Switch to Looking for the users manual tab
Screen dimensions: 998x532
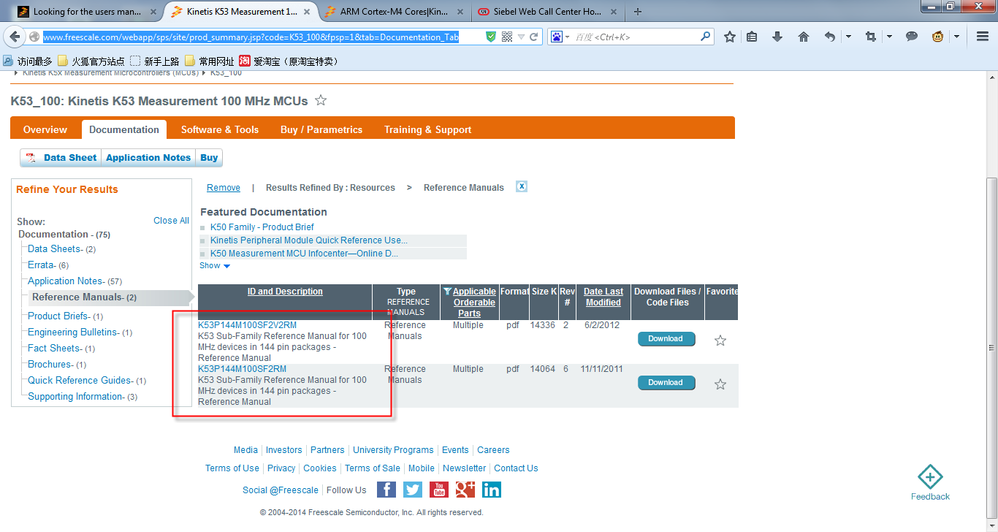coord(87,11)
